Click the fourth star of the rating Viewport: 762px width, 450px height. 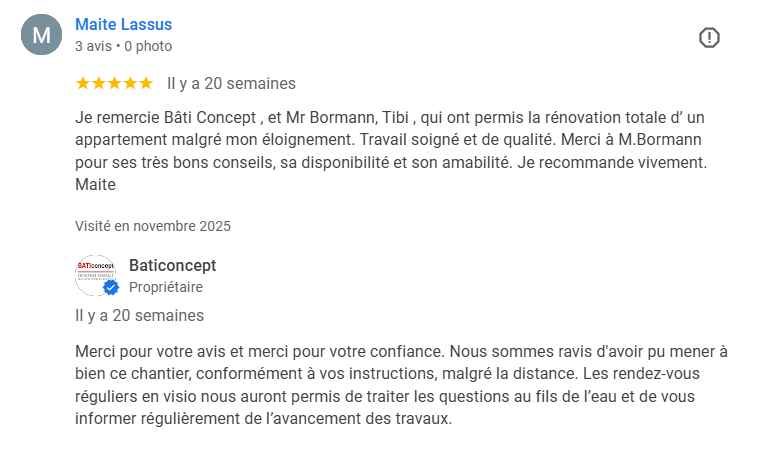coord(130,83)
